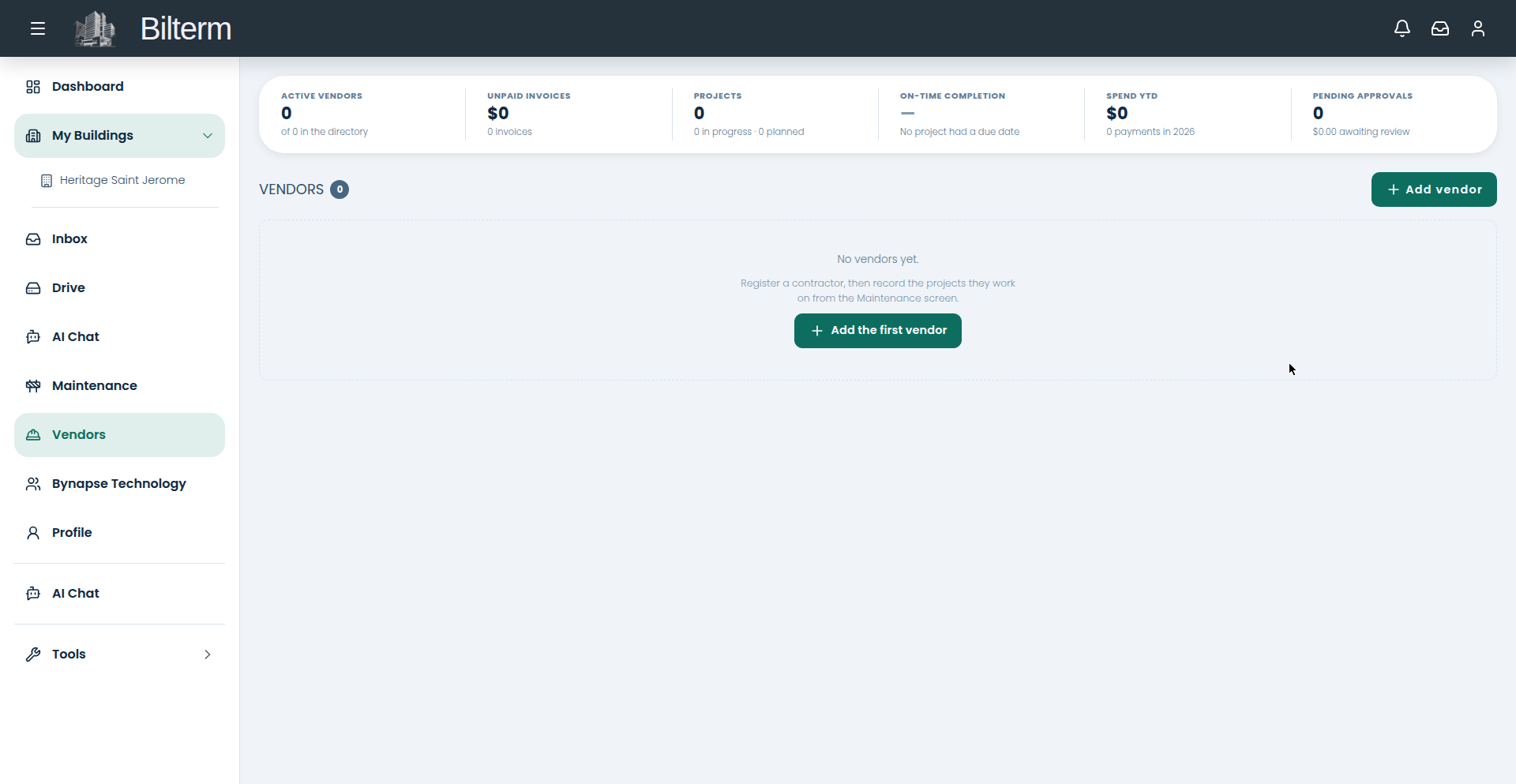
Task: Click the Unpaid Invoices stat
Action: [x=568, y=114]
